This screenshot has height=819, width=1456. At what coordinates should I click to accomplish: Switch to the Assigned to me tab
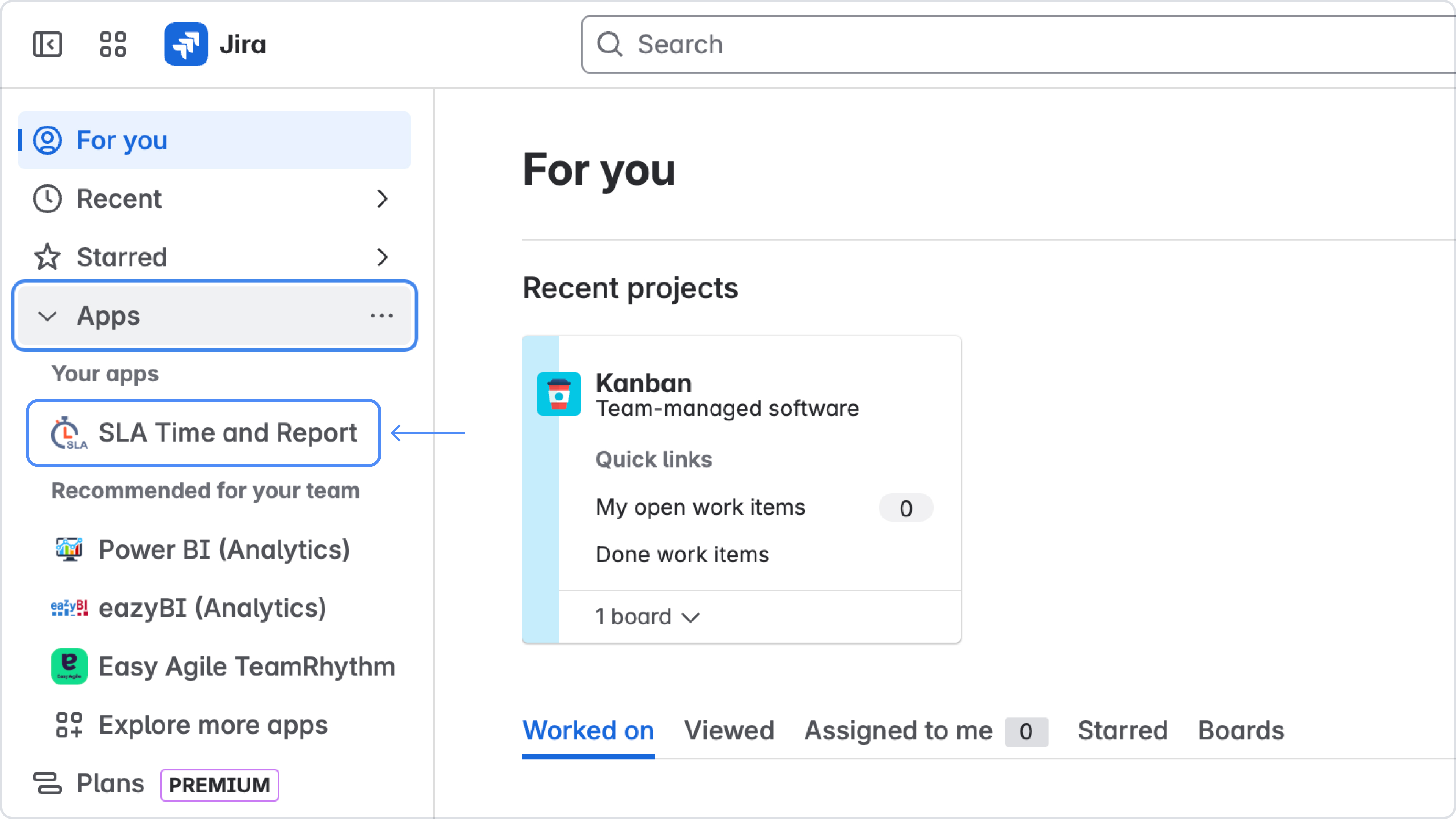pos(898,730)
